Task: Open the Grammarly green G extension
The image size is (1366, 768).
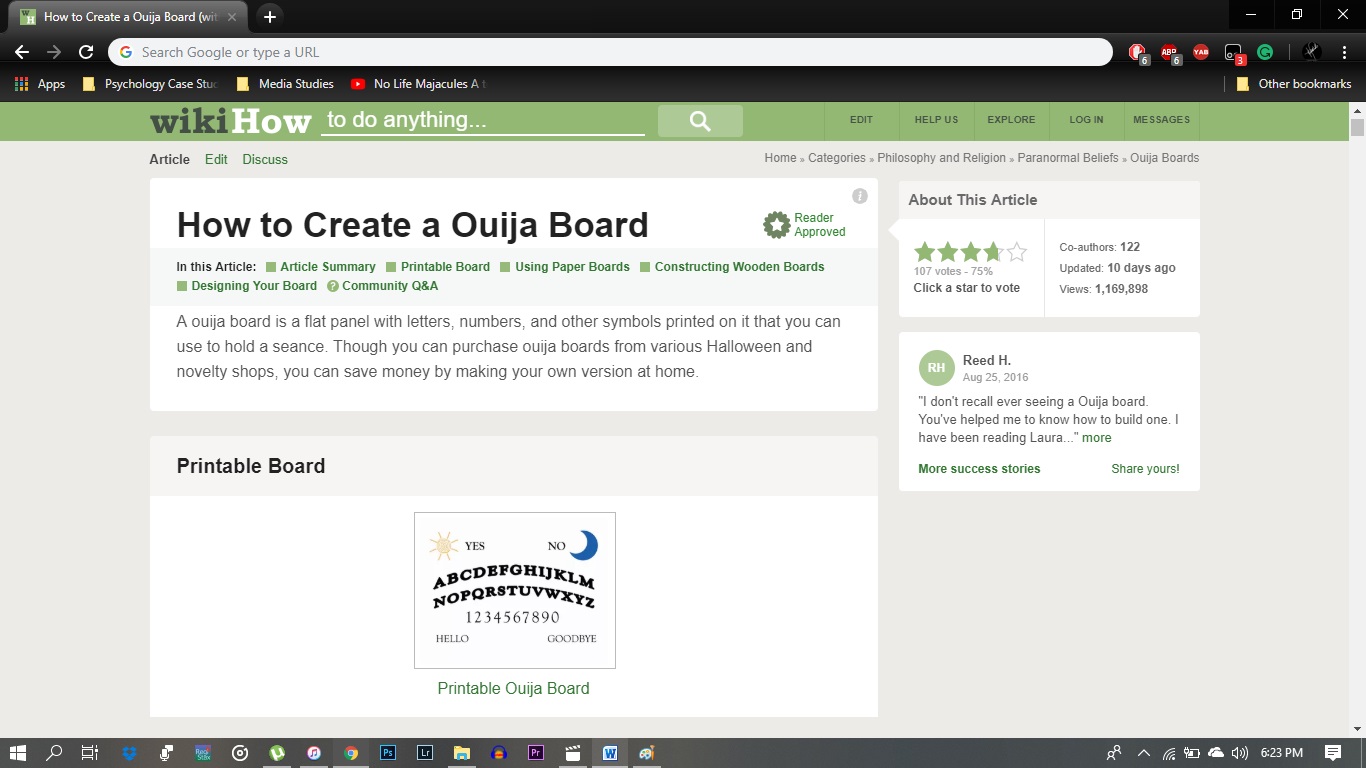Action: [1265, 52]
